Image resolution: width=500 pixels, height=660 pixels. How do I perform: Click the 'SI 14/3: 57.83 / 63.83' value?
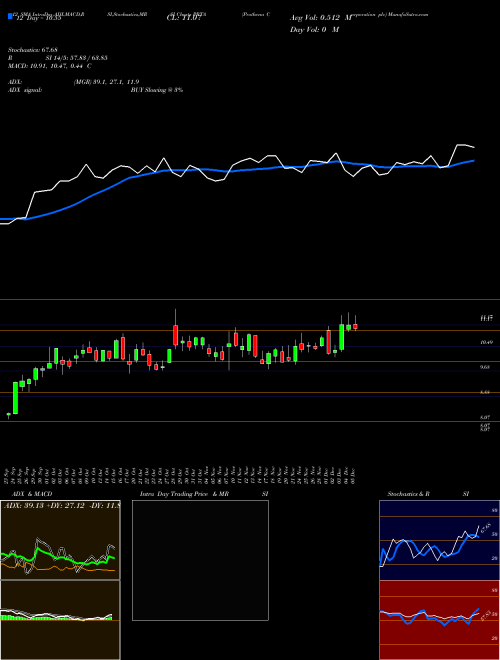77,59
